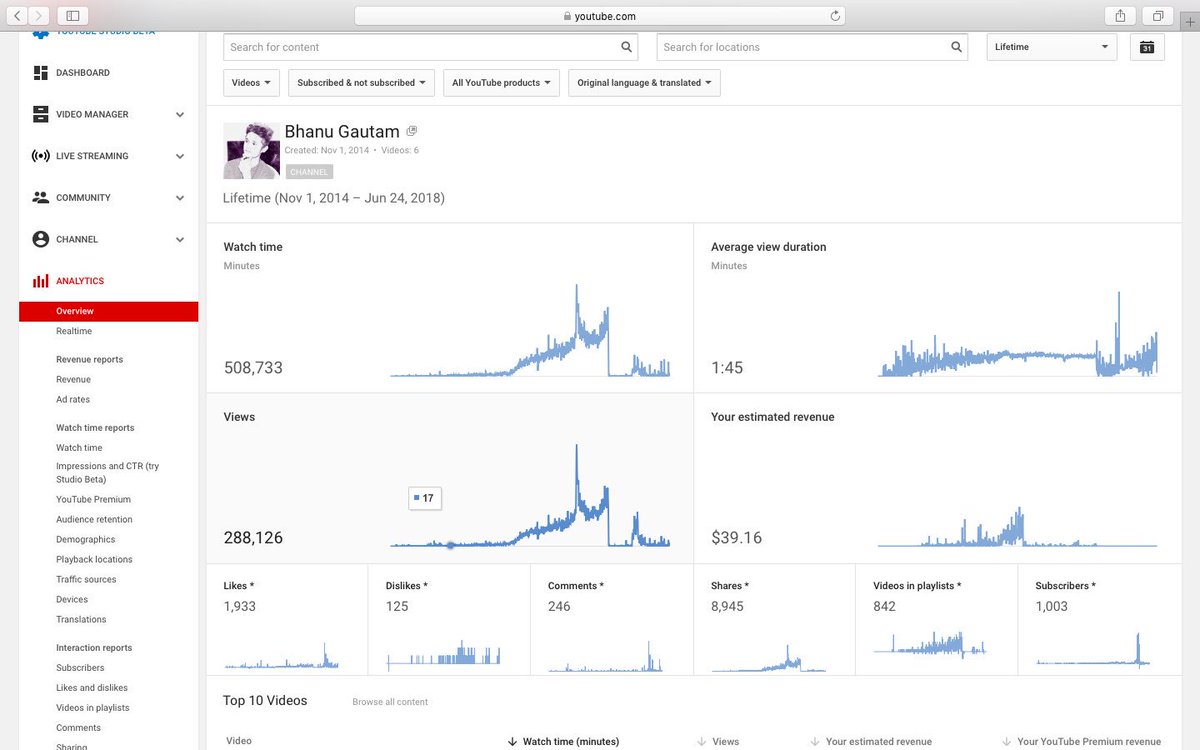This screenshot has height=750, width=1200.
Task: Show all tabs overview button
Action: (1158, 16)
